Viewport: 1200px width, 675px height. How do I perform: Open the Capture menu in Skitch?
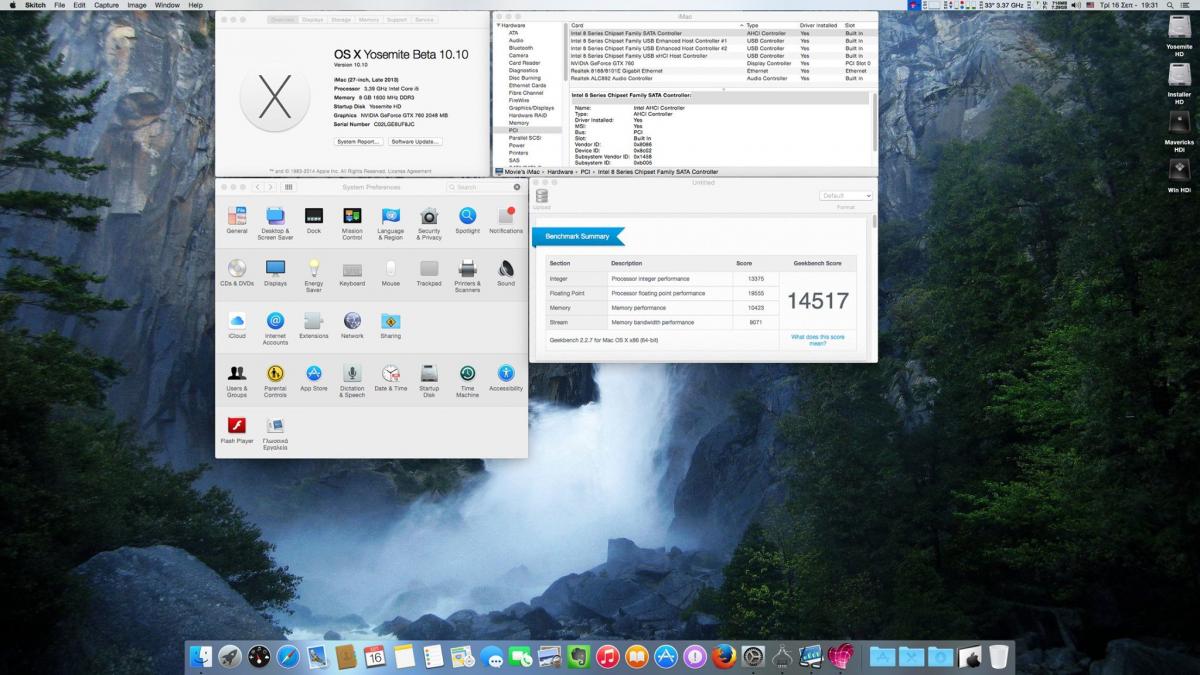click(x=106, y=5)
